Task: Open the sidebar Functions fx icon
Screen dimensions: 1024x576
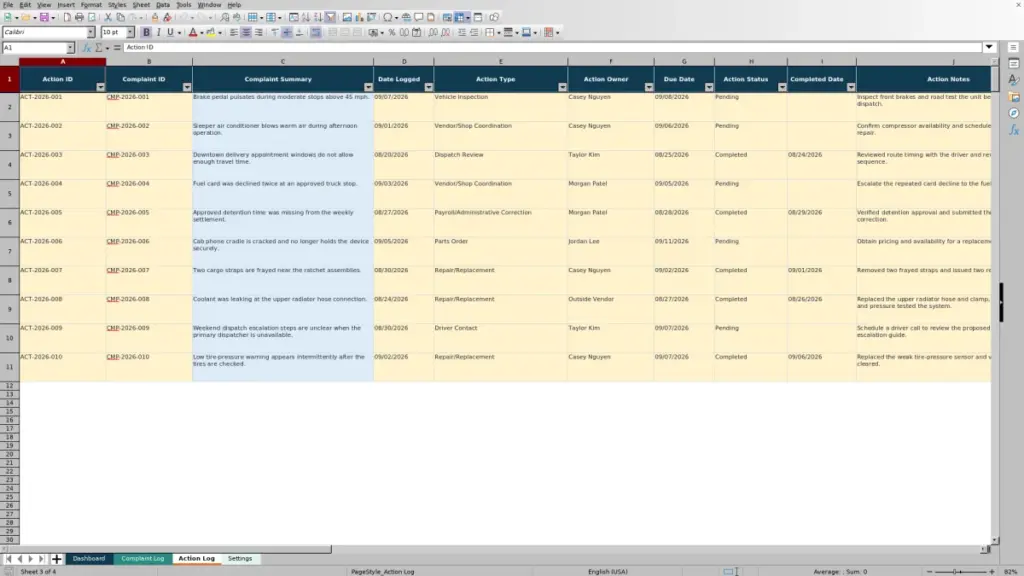Action: coord(1013,130)
